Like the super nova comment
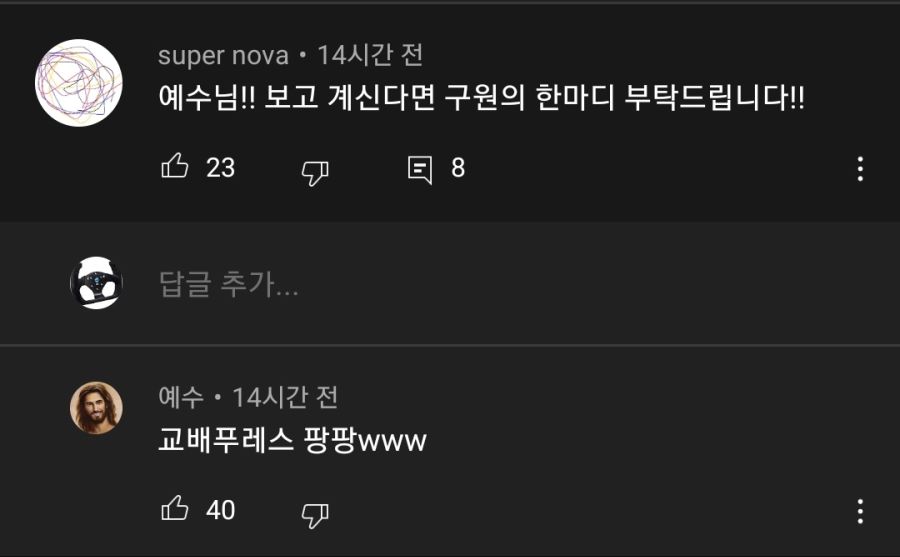Viewport: 900px width, 557px height. coord(175,167)
